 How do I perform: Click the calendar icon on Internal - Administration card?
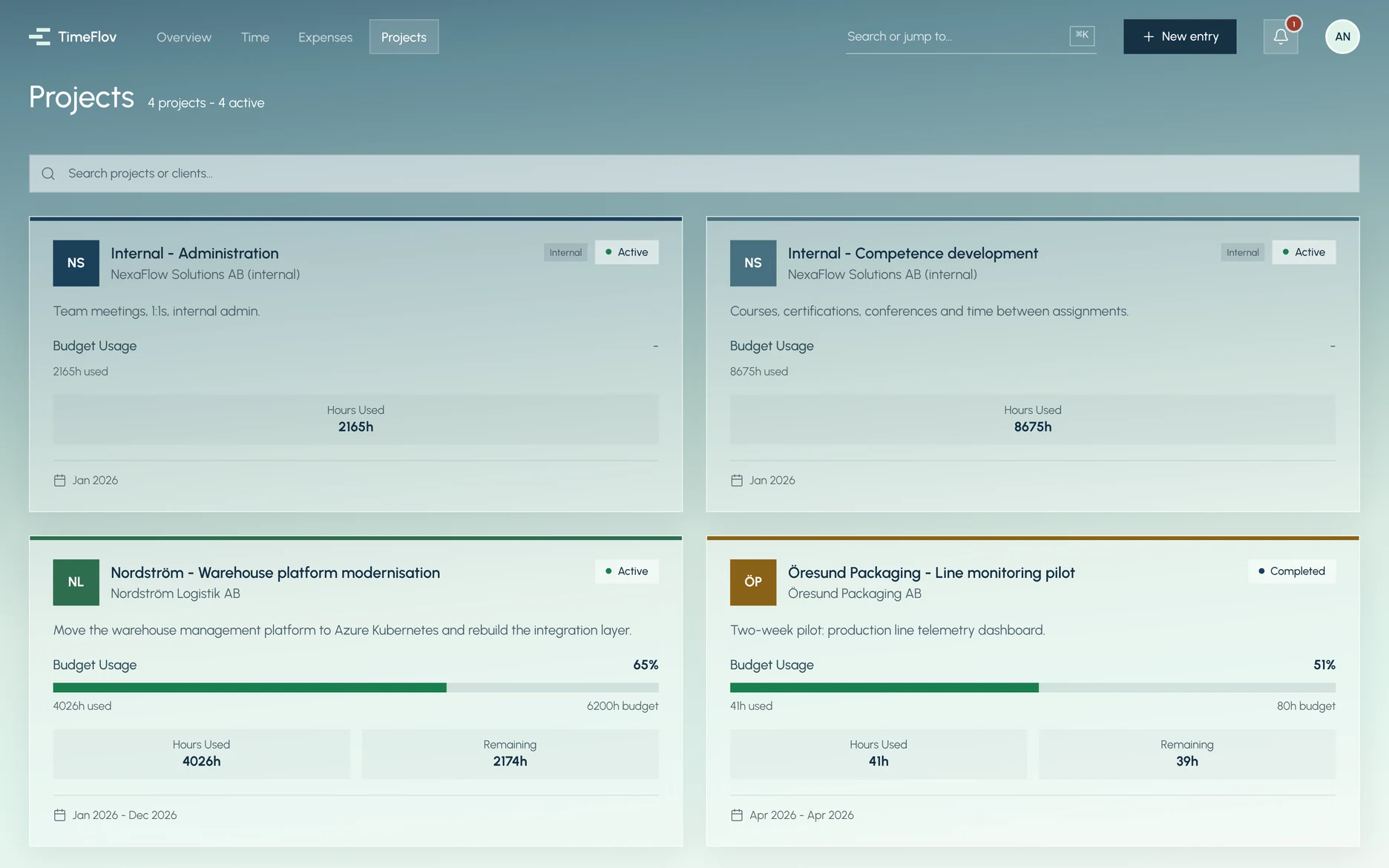(x=60, y=481)
